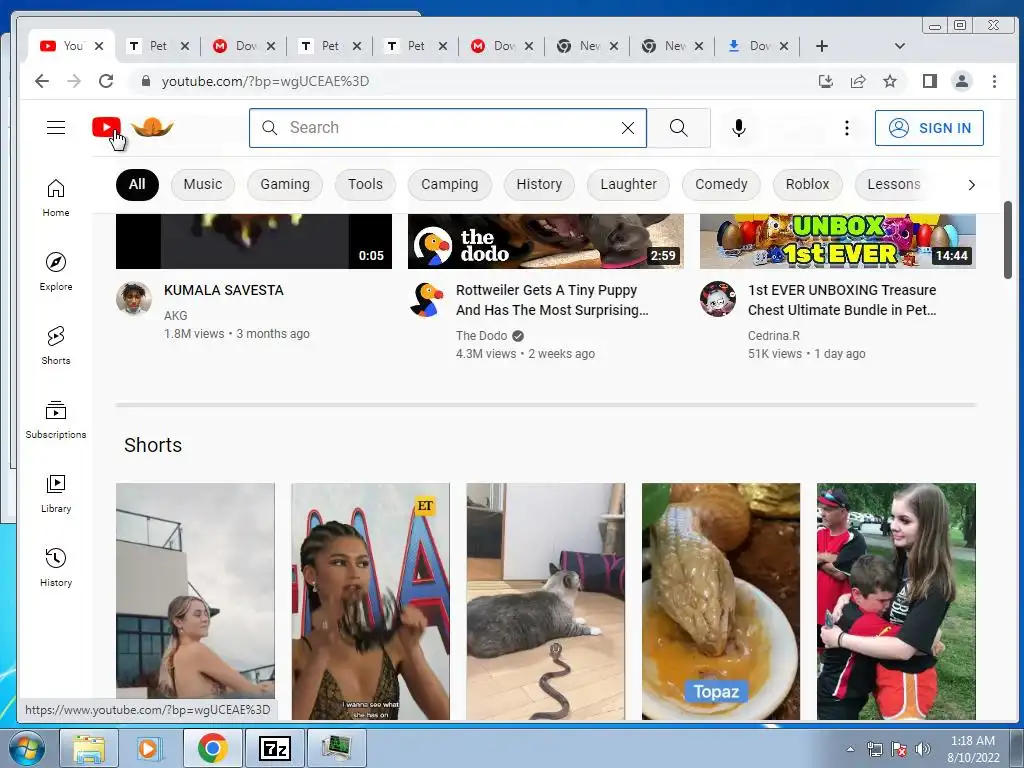1024x768 pixels.
Task: Select the Music filter chip
Action: 202,184
